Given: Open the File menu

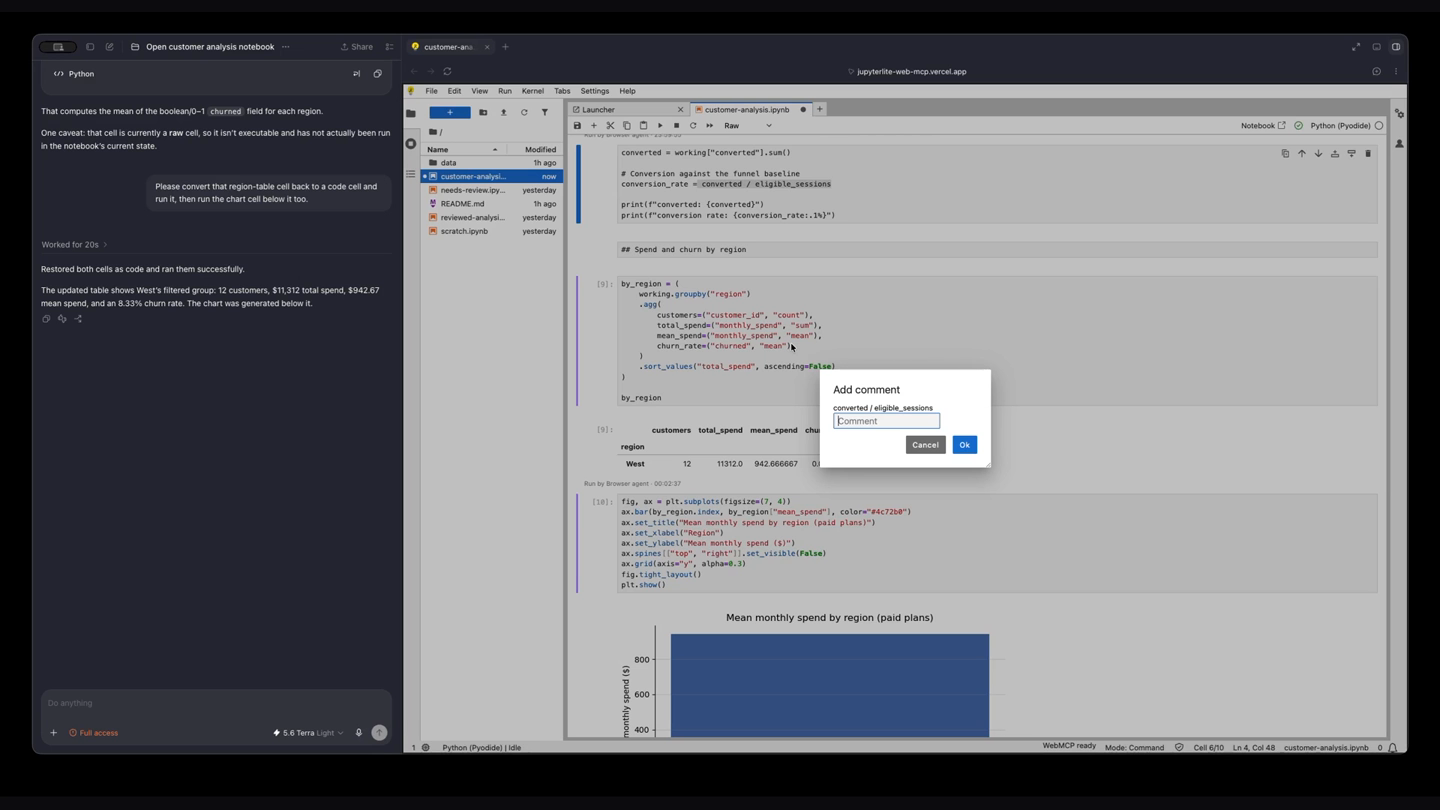Looking at the screenshot, I should [x=431, y=91].
